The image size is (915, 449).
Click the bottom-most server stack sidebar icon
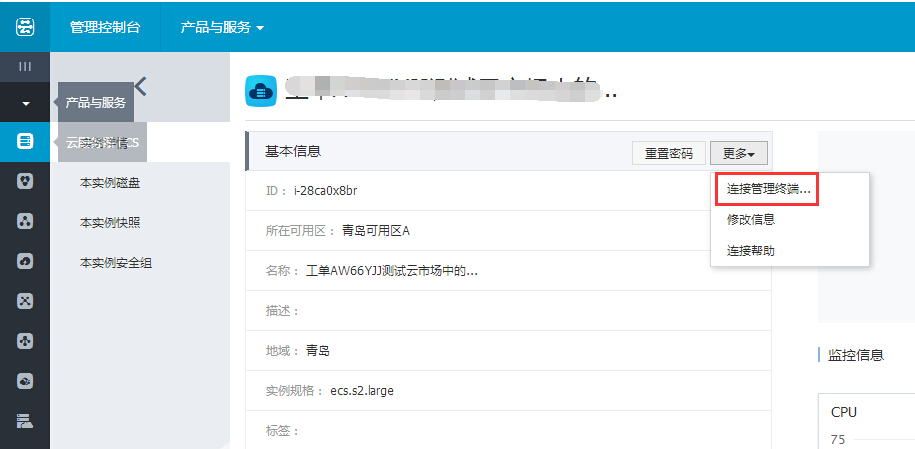[25, 421]
